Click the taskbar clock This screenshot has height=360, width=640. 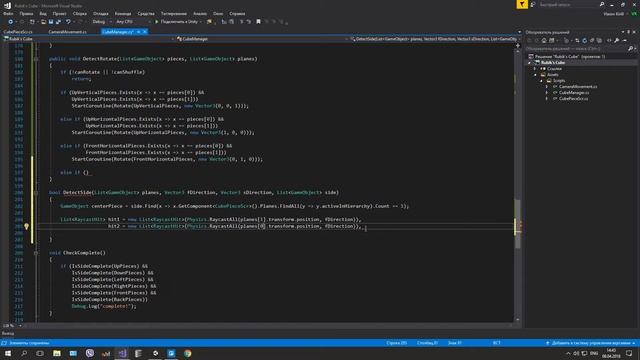click(611, 353)
